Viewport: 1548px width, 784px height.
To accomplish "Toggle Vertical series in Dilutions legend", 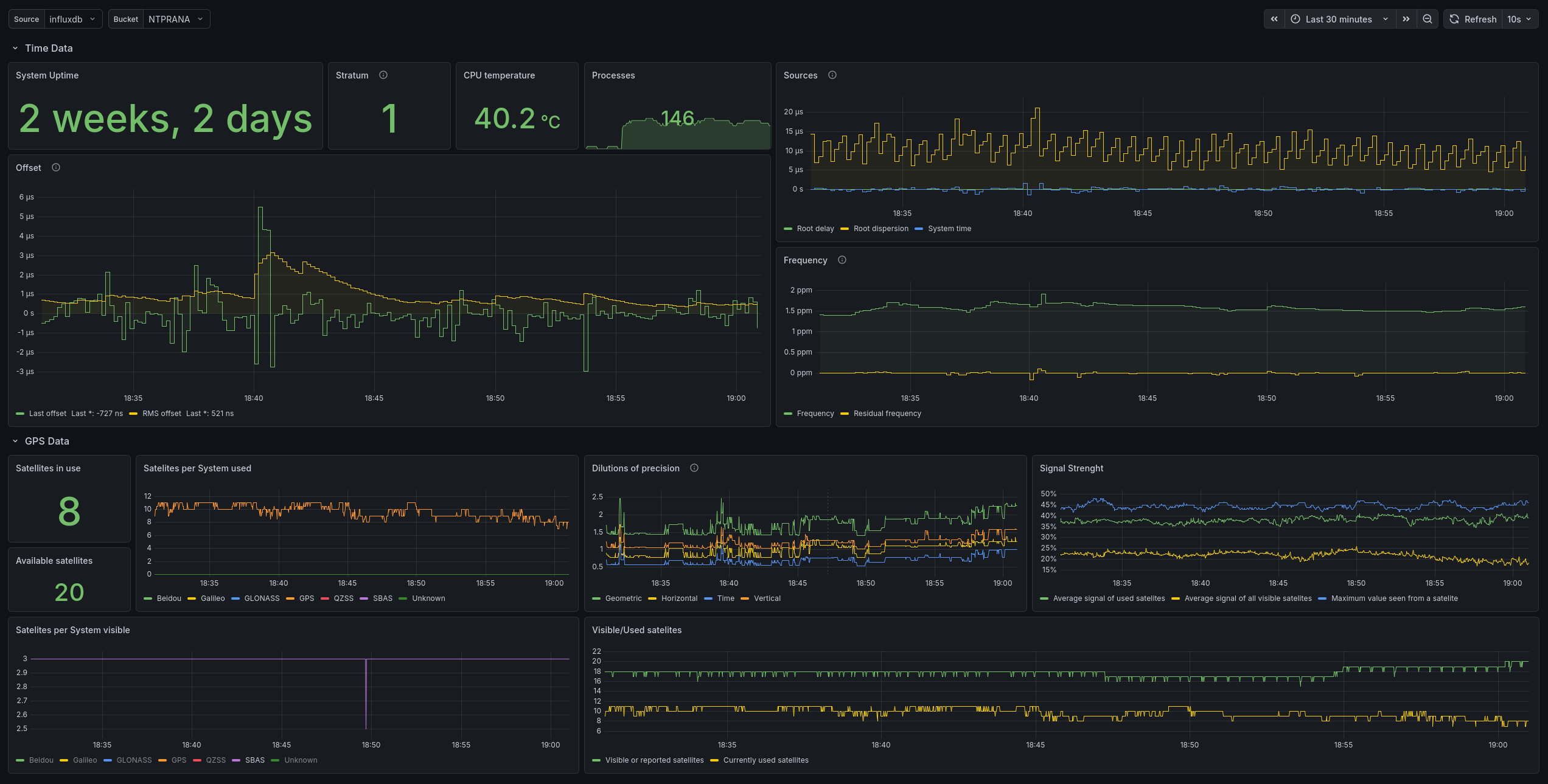I will pos(767,598).
